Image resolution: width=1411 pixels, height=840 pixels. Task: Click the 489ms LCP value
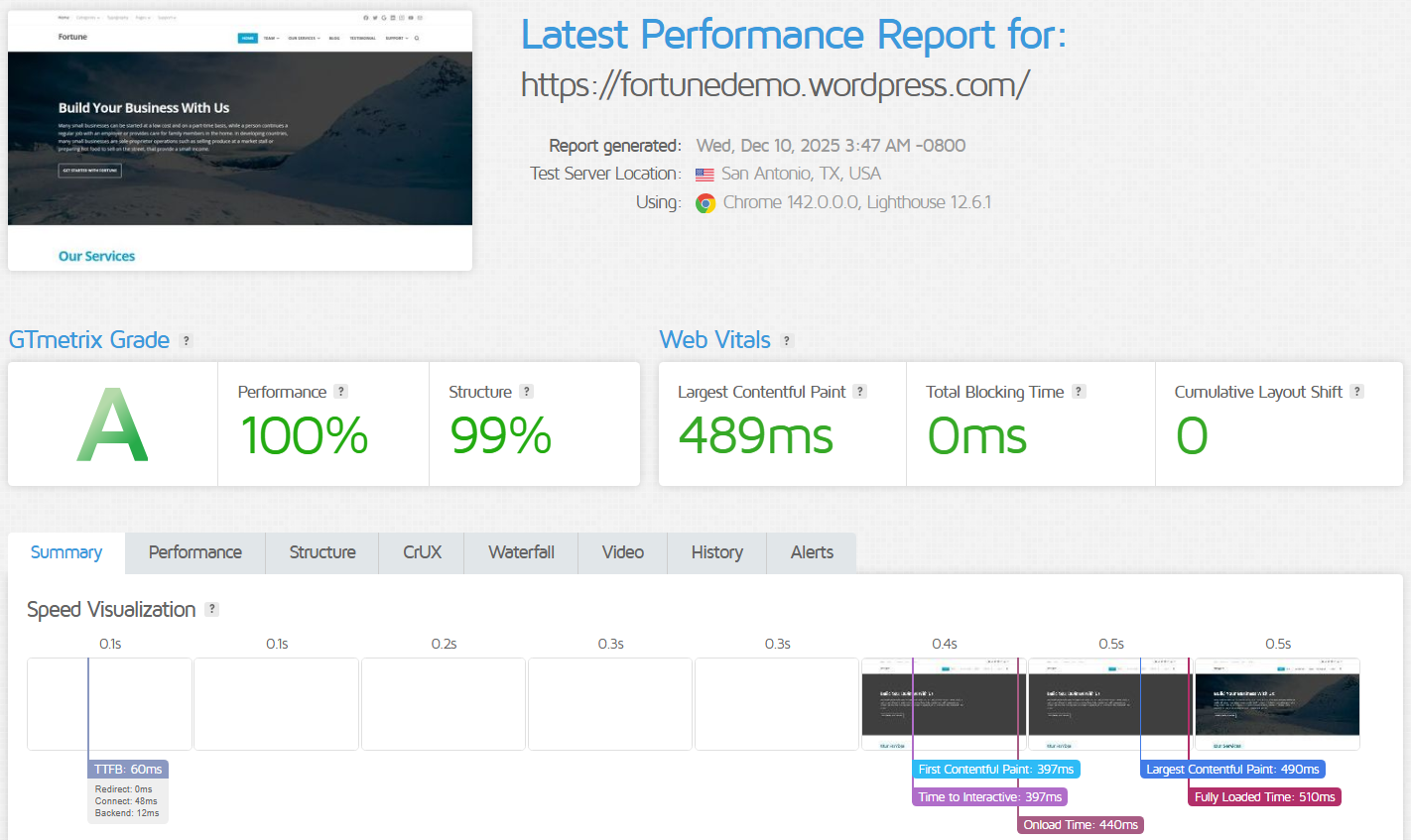point(756,436)
